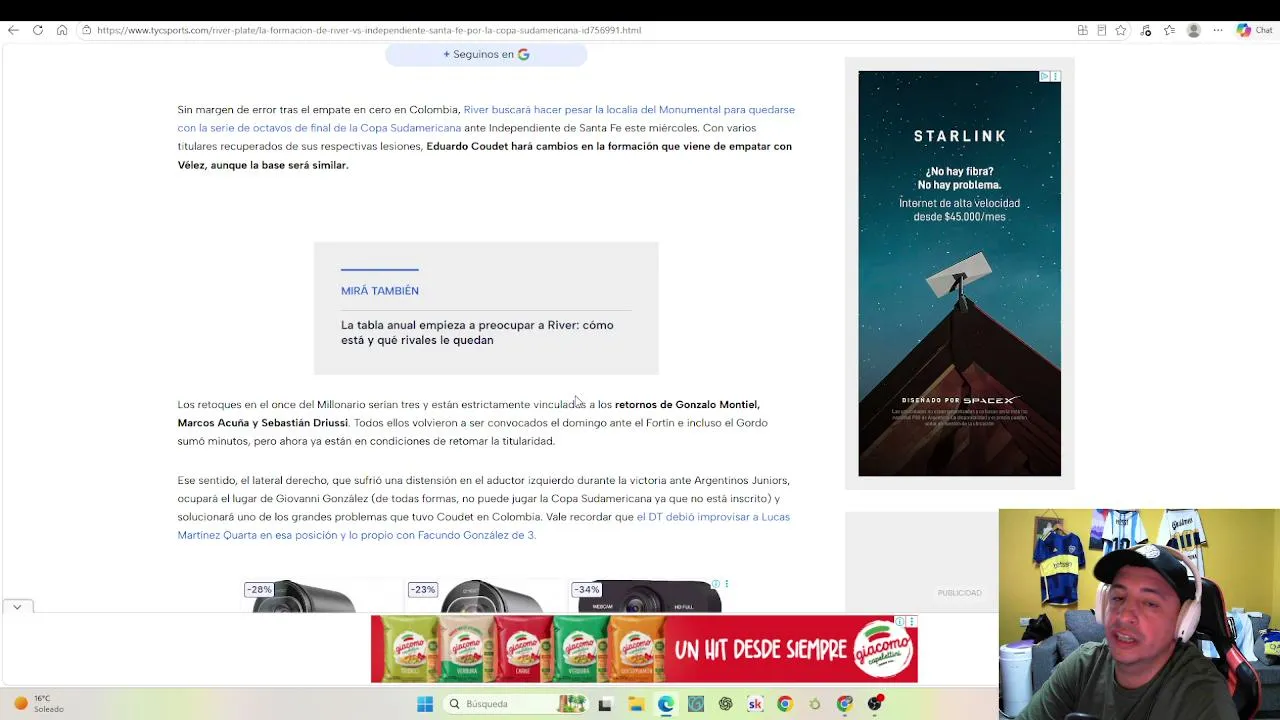Open the ChatGPT app in taskbar

click(726, 704)
